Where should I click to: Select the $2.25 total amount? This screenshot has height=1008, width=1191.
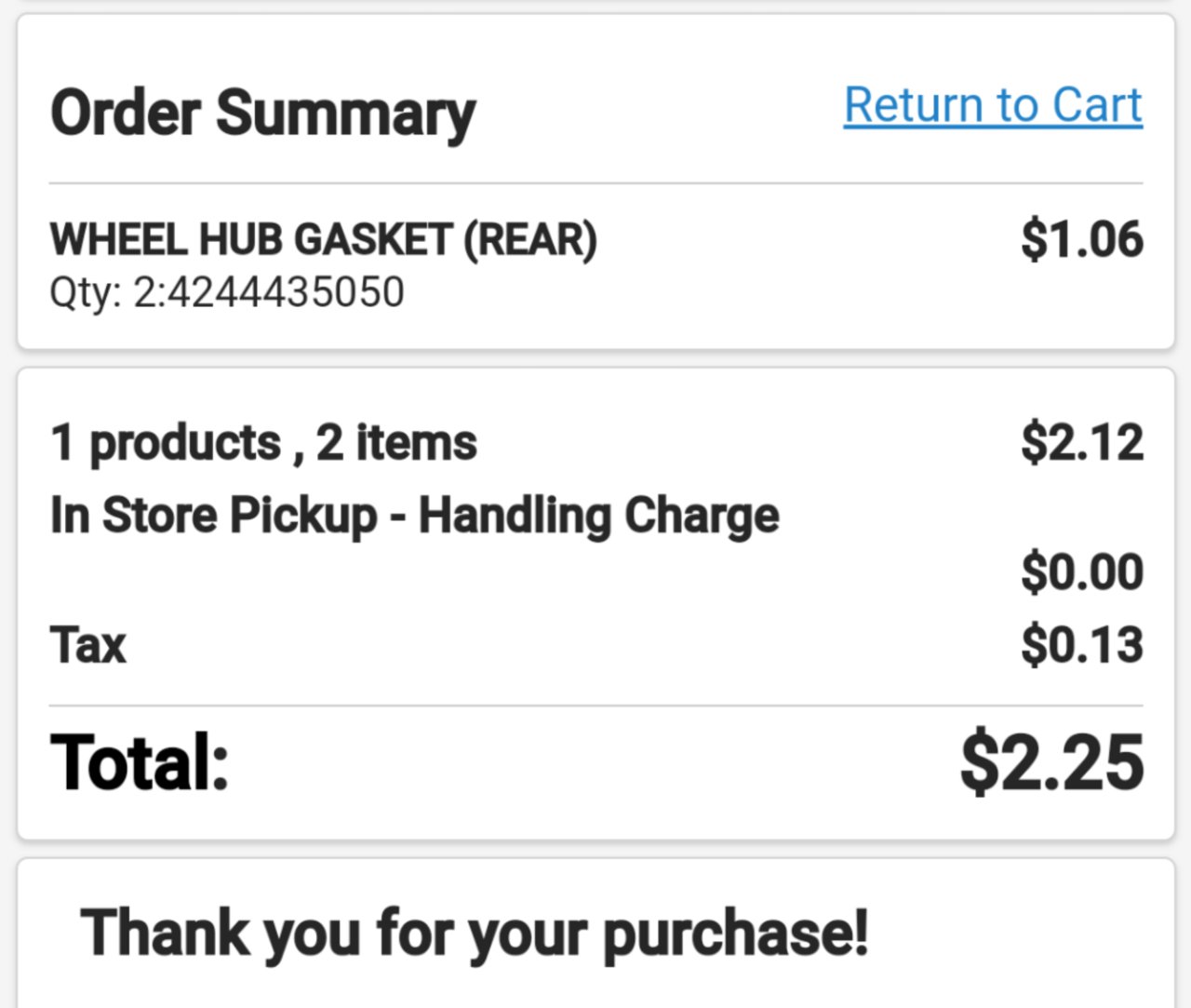coord(1052,763)
